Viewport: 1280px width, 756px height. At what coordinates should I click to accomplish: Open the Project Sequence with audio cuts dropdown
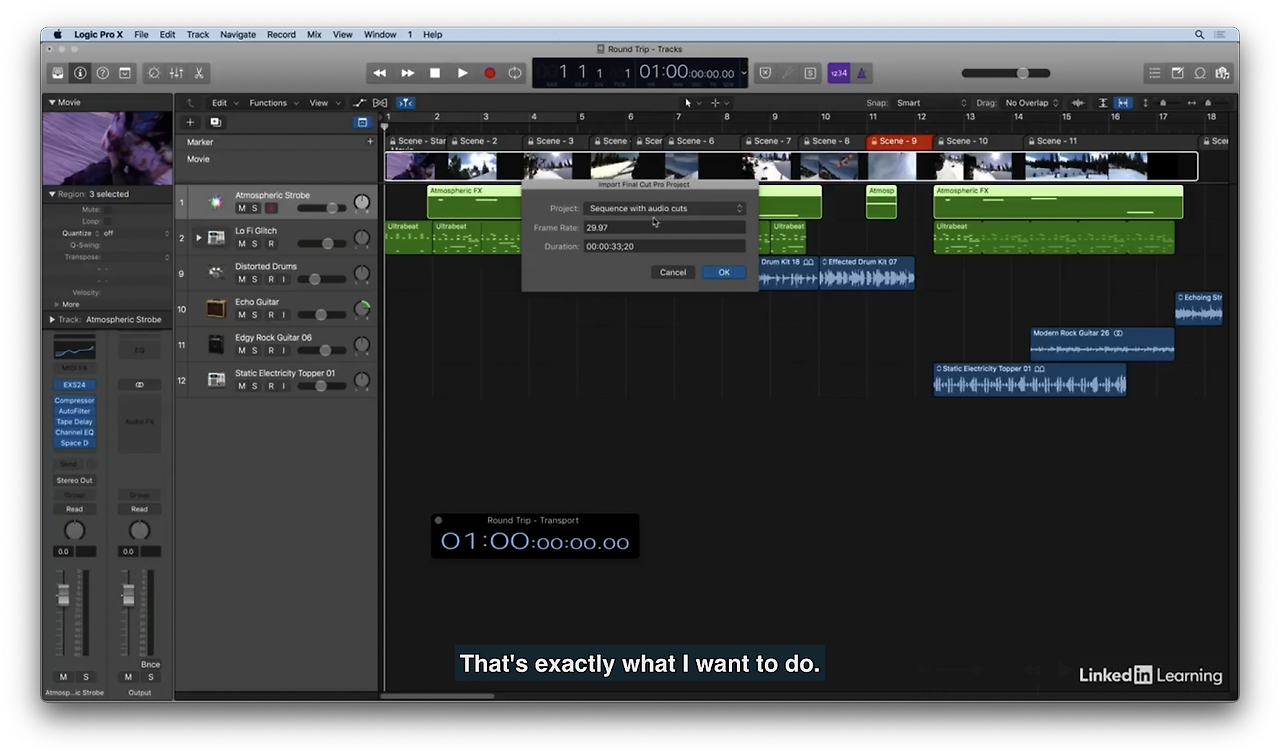[664, 208]
